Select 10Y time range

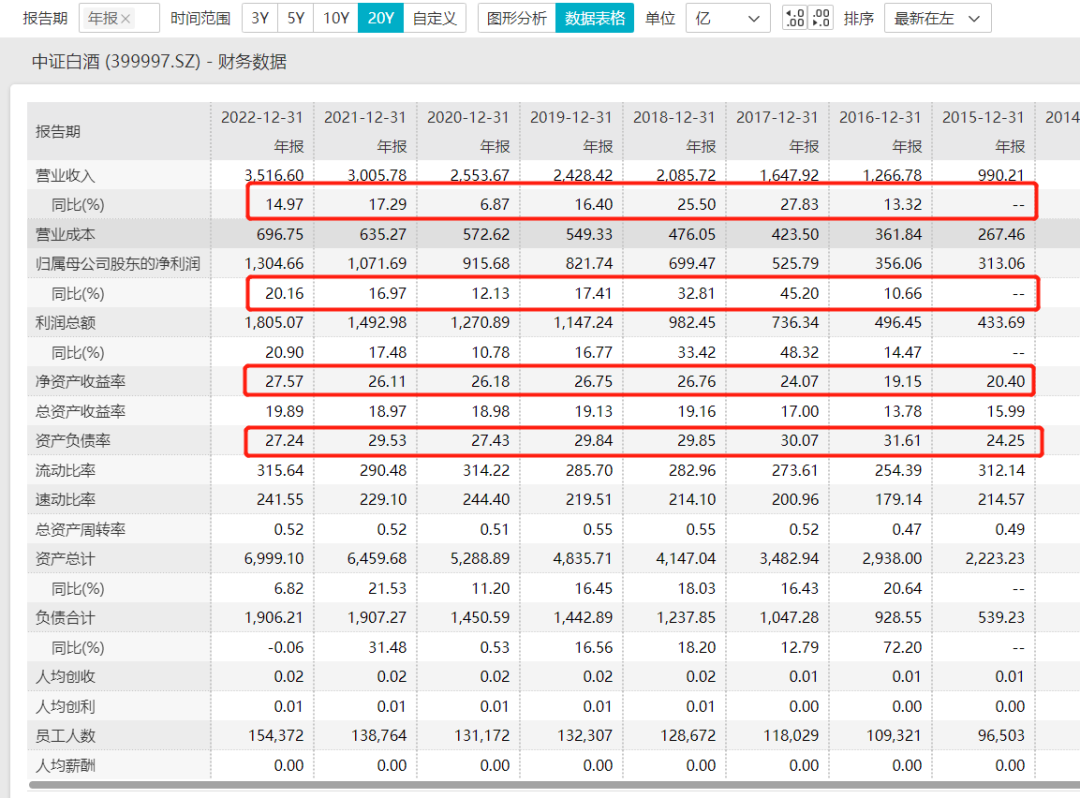pyautogui.click(x=336, y=18)
